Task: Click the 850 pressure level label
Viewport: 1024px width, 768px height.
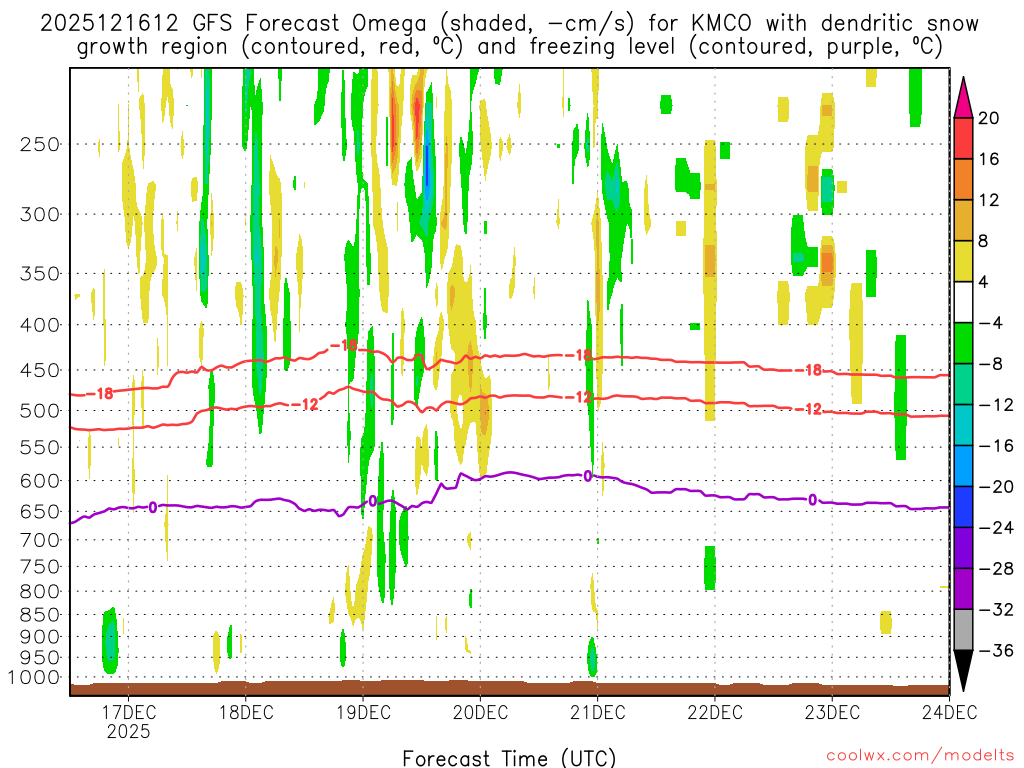Action: (39, 615)
